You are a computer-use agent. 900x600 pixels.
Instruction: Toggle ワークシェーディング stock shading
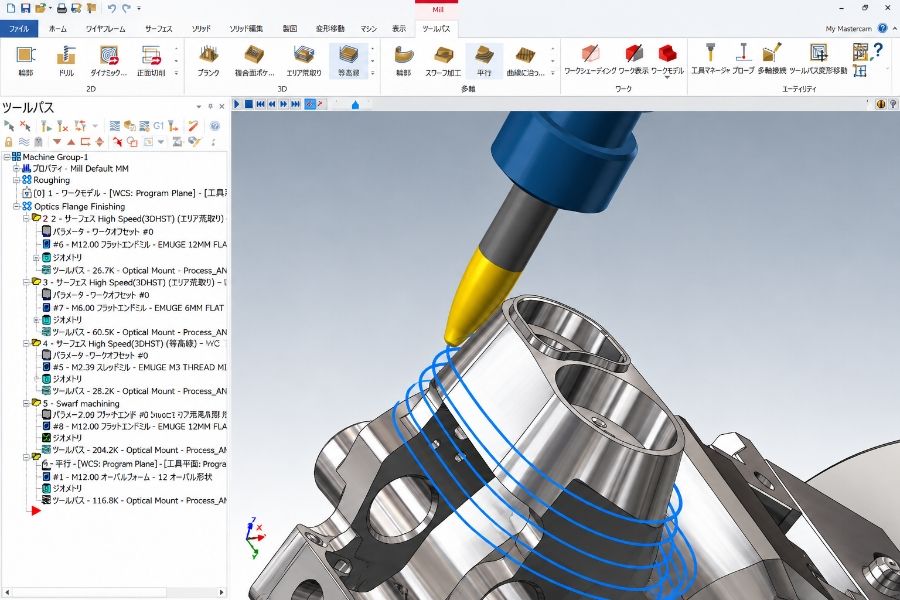(590, 59)
